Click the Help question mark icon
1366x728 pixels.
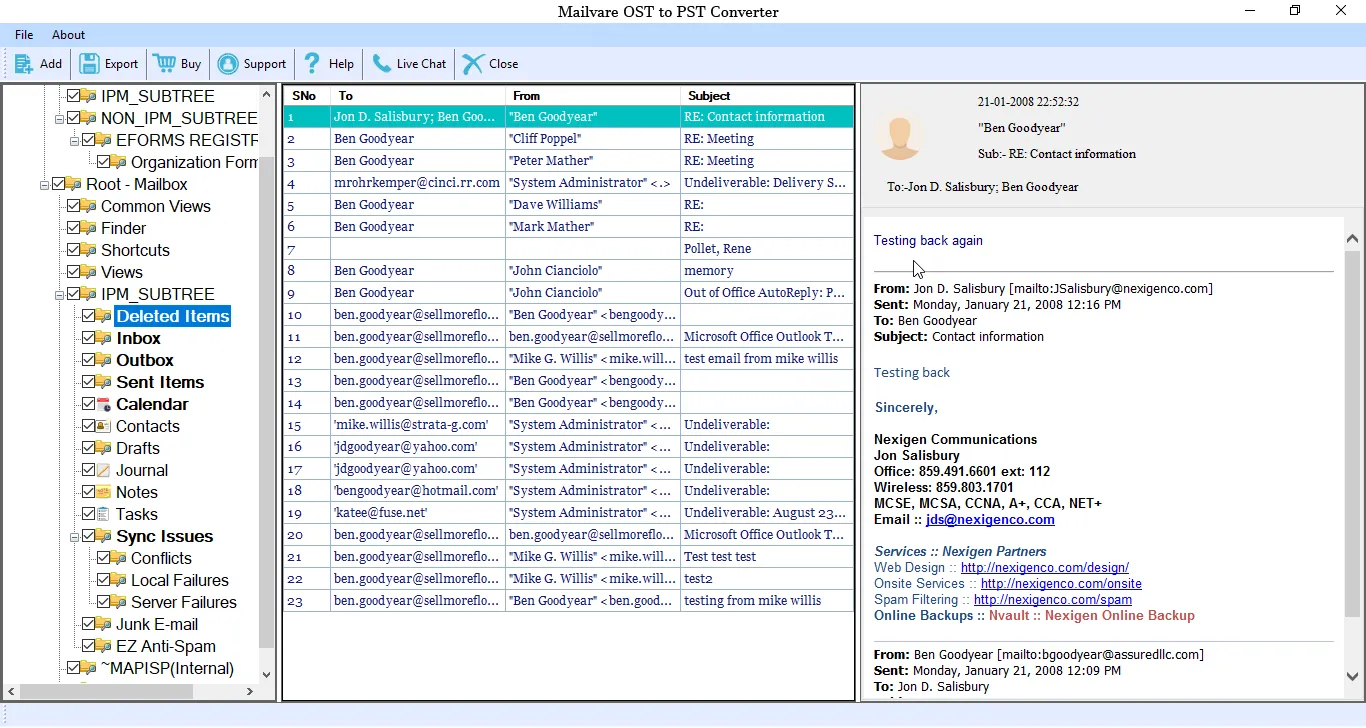pyautogui.click(x=312, y=64)
